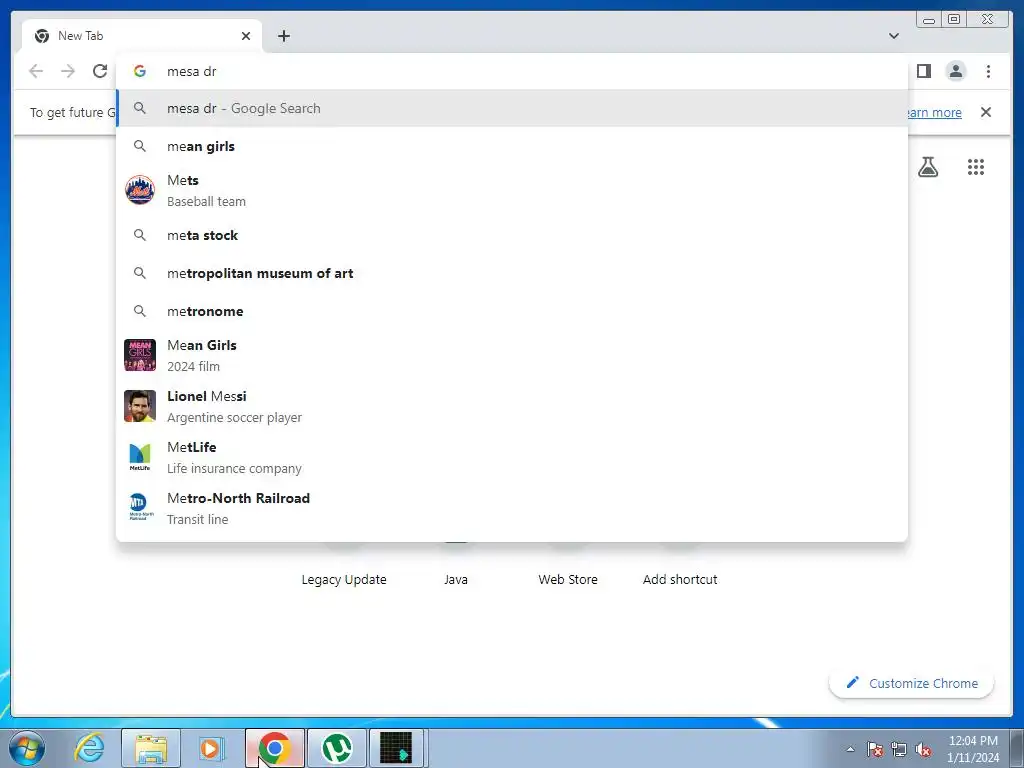Open the Learn more link
The image size is (1024, 768).
934,112
